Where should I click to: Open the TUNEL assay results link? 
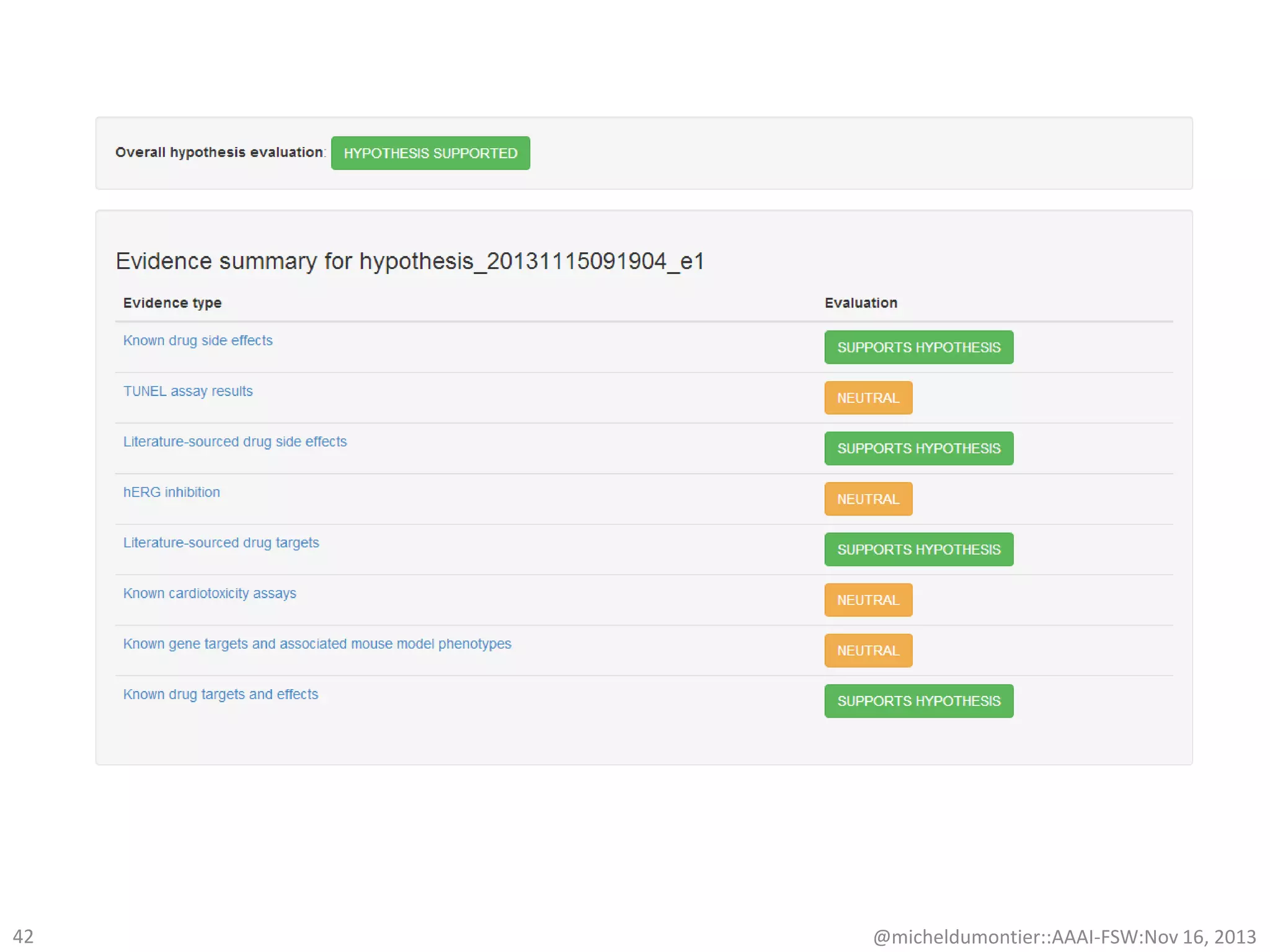point(187,391)
